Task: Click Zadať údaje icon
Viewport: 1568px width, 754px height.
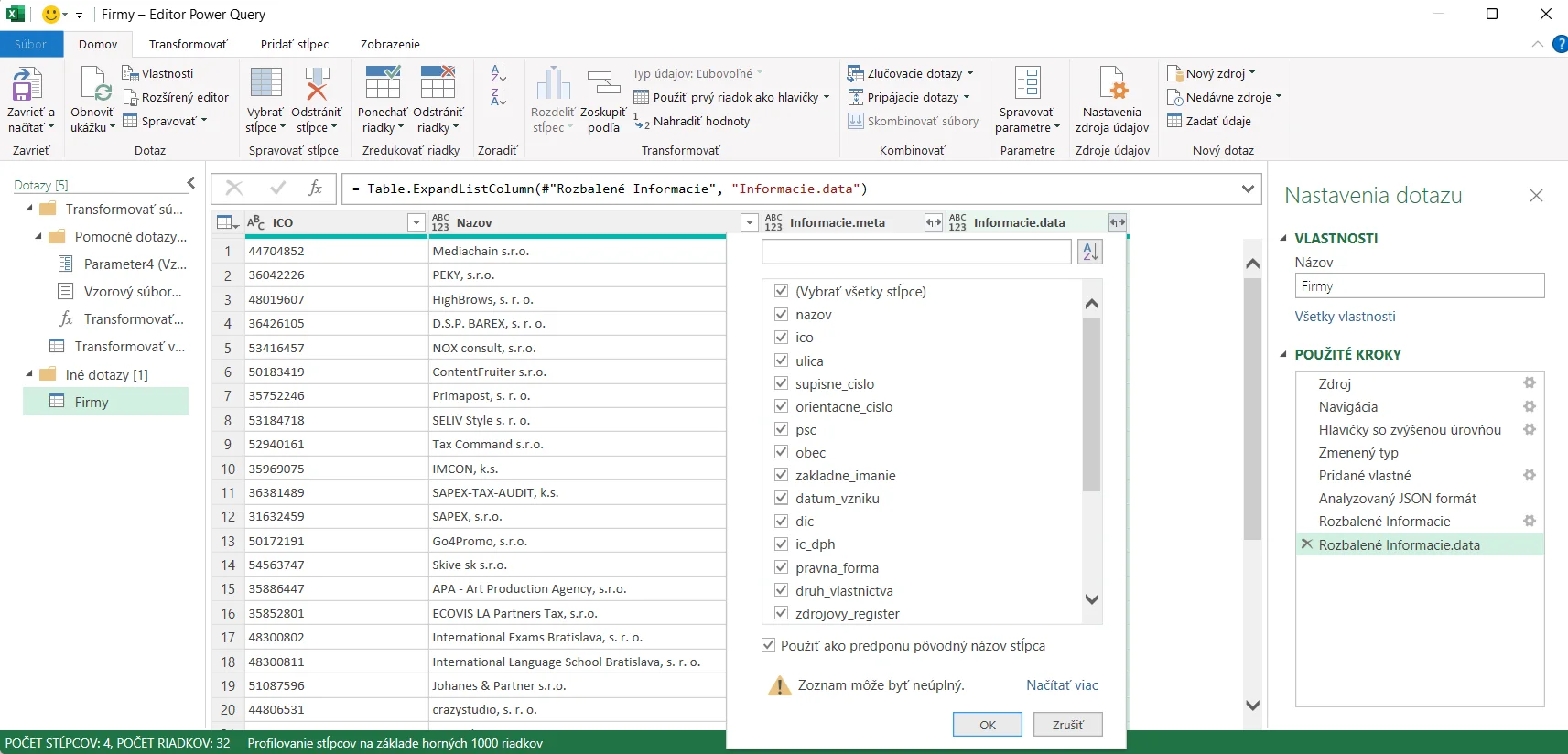Action: coord(1174,121)
